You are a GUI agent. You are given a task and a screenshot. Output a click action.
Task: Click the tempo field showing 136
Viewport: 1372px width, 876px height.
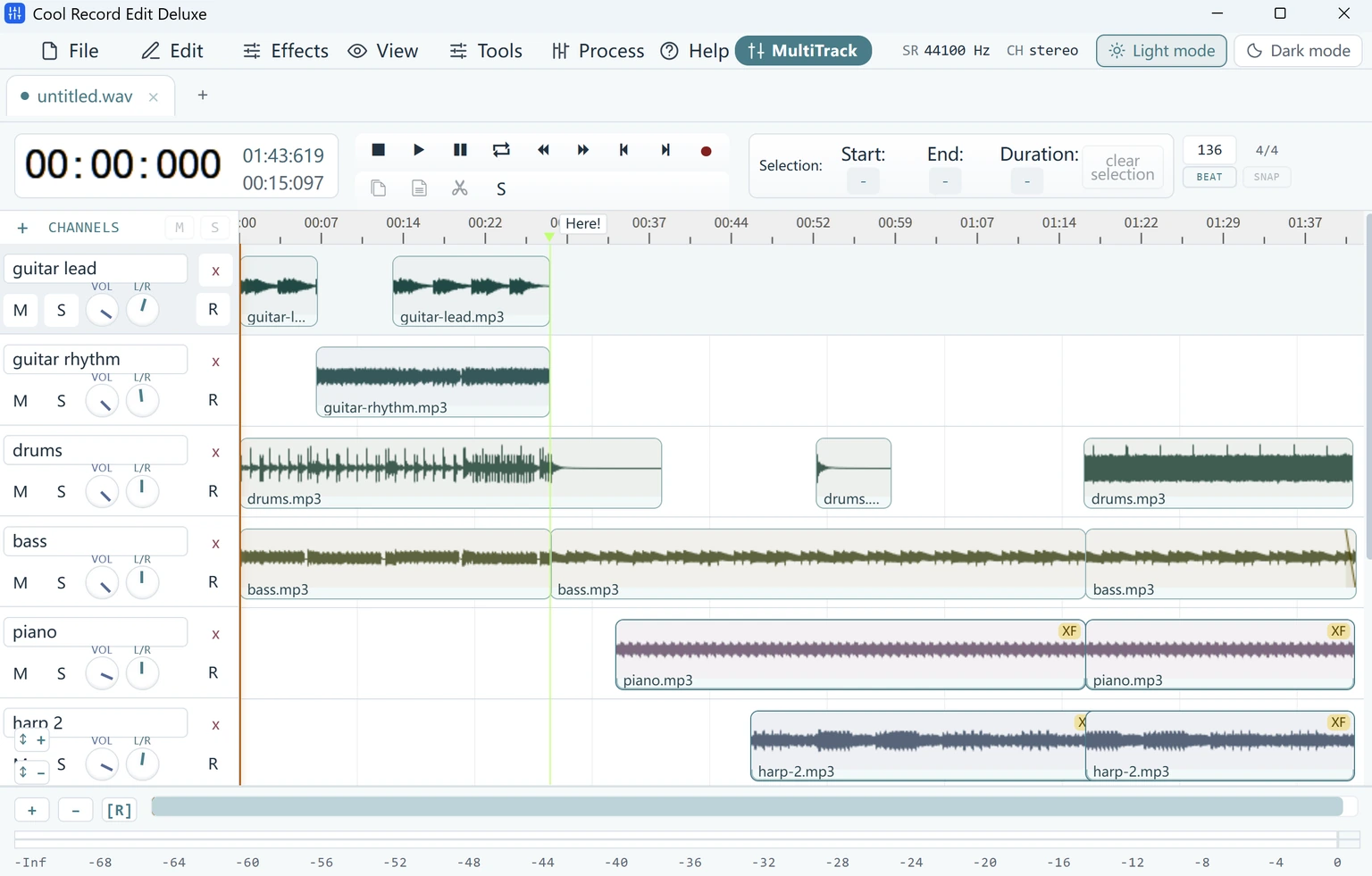(x=1209, y=150)
